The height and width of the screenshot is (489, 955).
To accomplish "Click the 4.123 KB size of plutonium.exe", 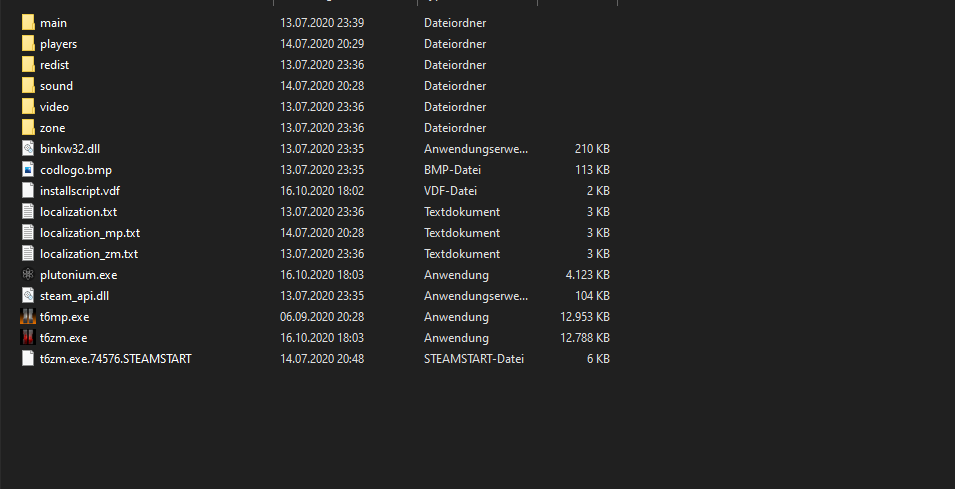I will 587,275.
